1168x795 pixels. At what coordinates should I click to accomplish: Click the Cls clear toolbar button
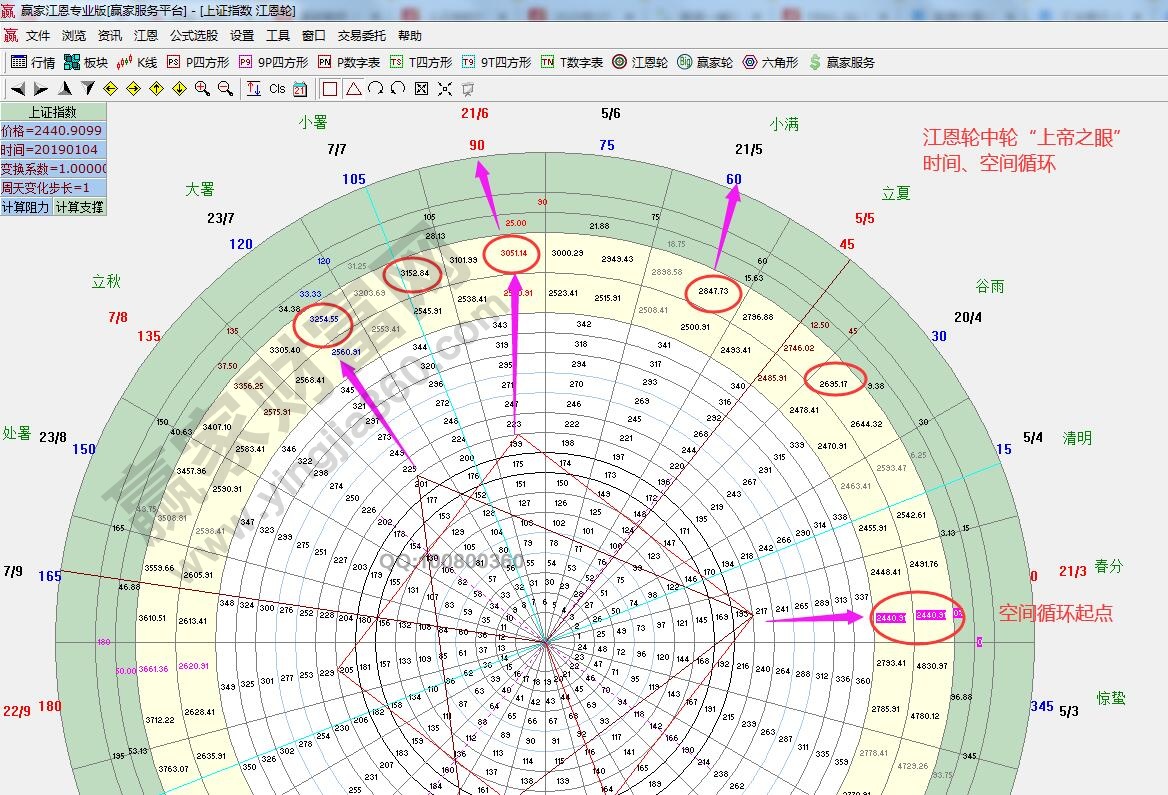coord(277,89)
